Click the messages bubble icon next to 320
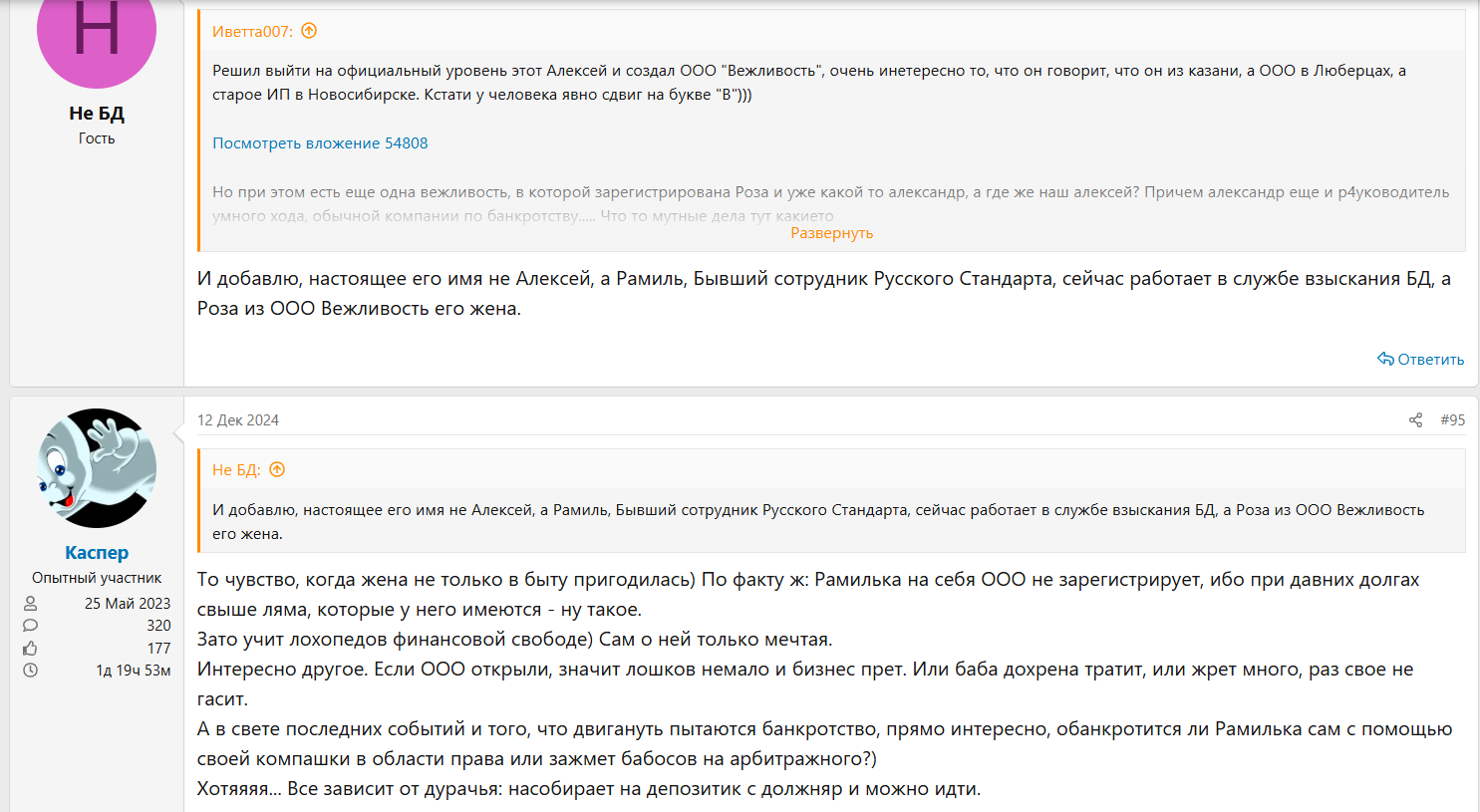This screenshot has width=1480, height=812. click(x=31, y=626)
